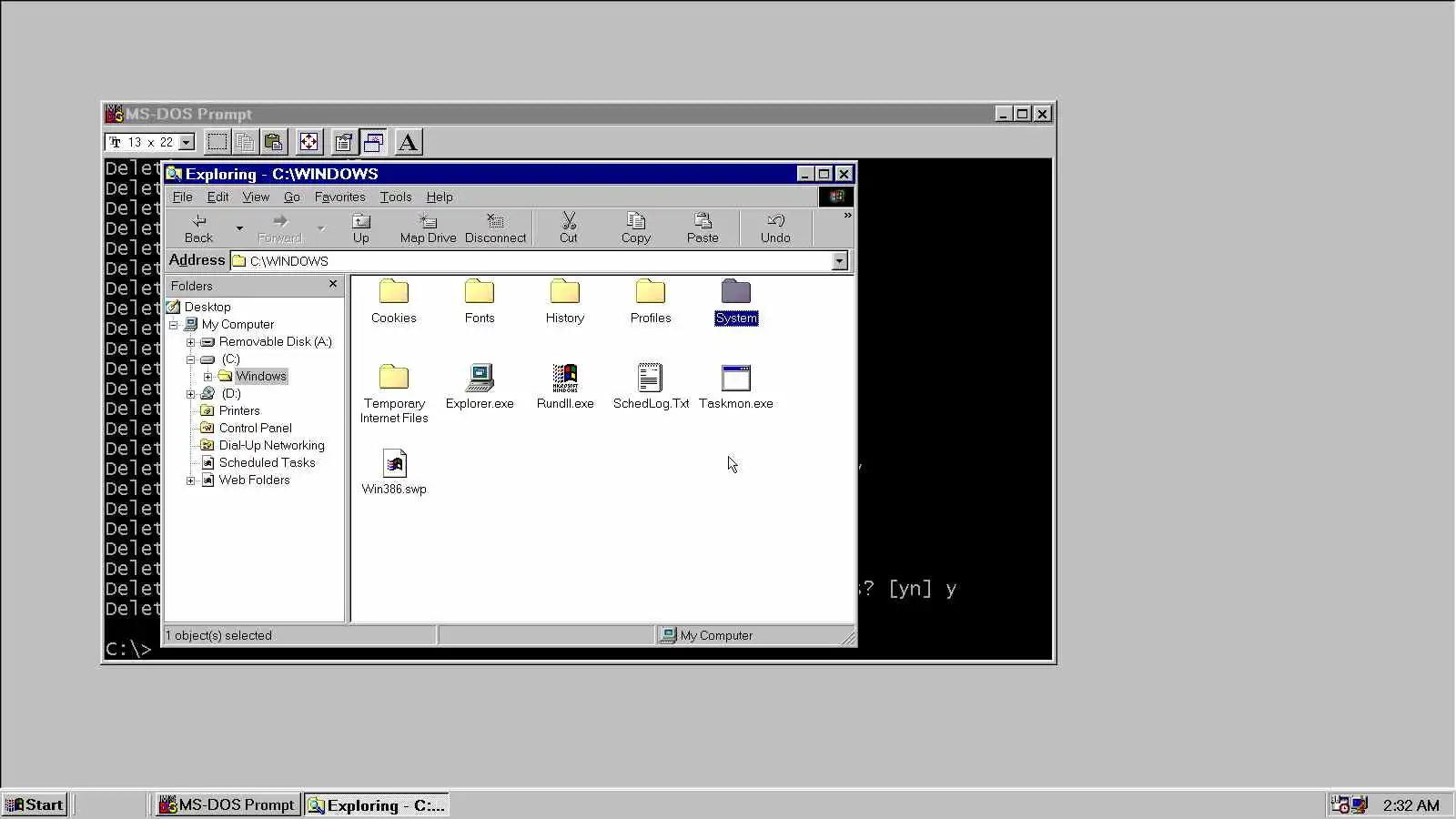Select the Mark tool in MS-DOS Prompt toolbar

point(217,142)
